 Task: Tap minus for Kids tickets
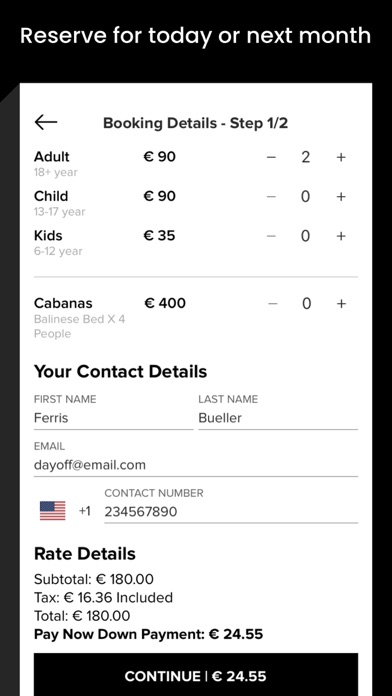point(271,236)
